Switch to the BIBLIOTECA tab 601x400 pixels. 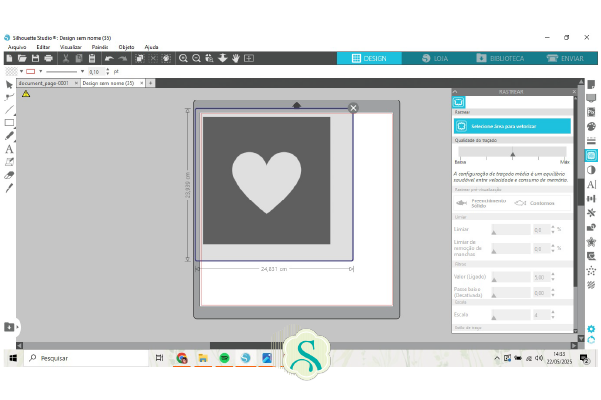(x=500, y=58)
